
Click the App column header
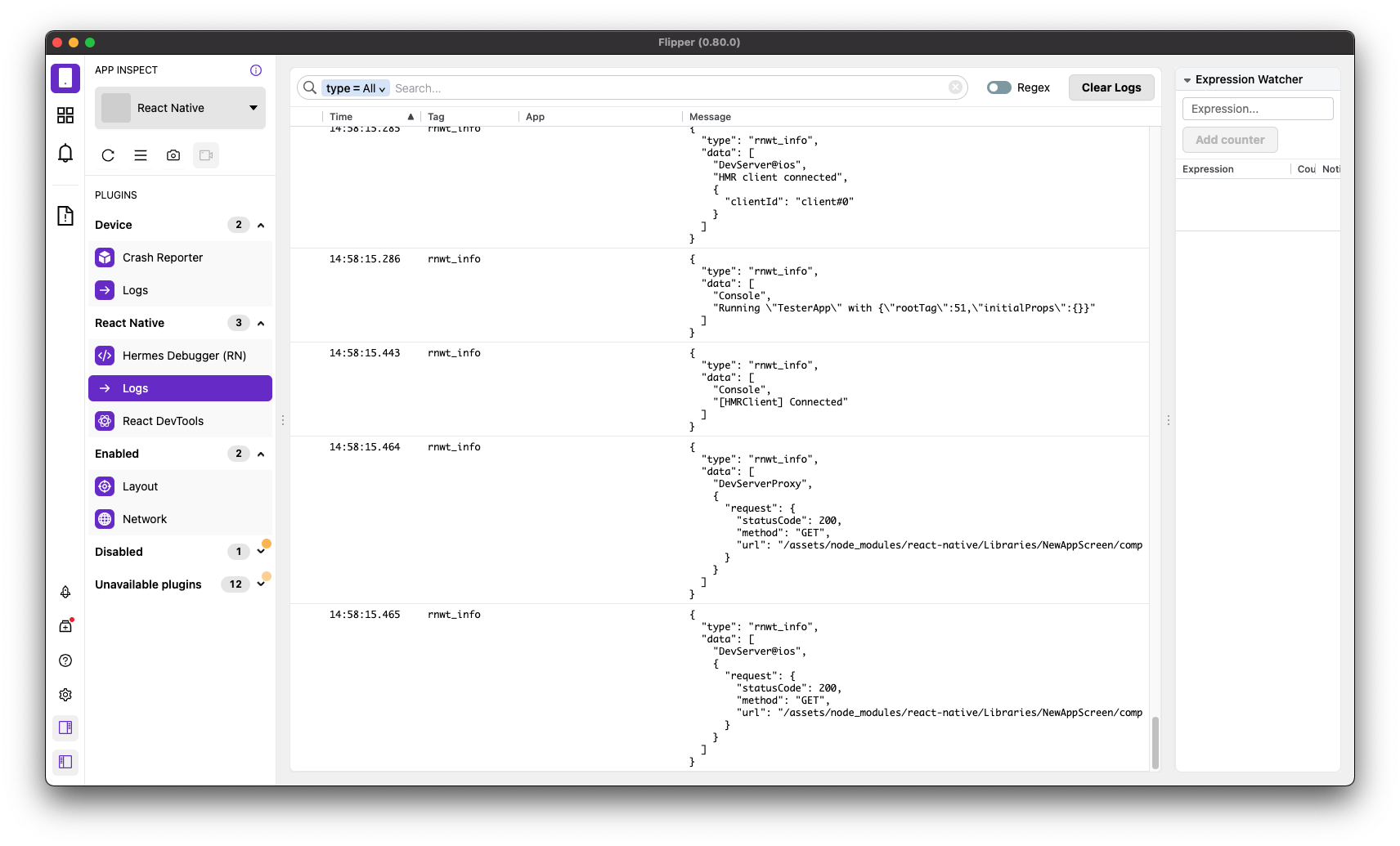coord(600,117)
